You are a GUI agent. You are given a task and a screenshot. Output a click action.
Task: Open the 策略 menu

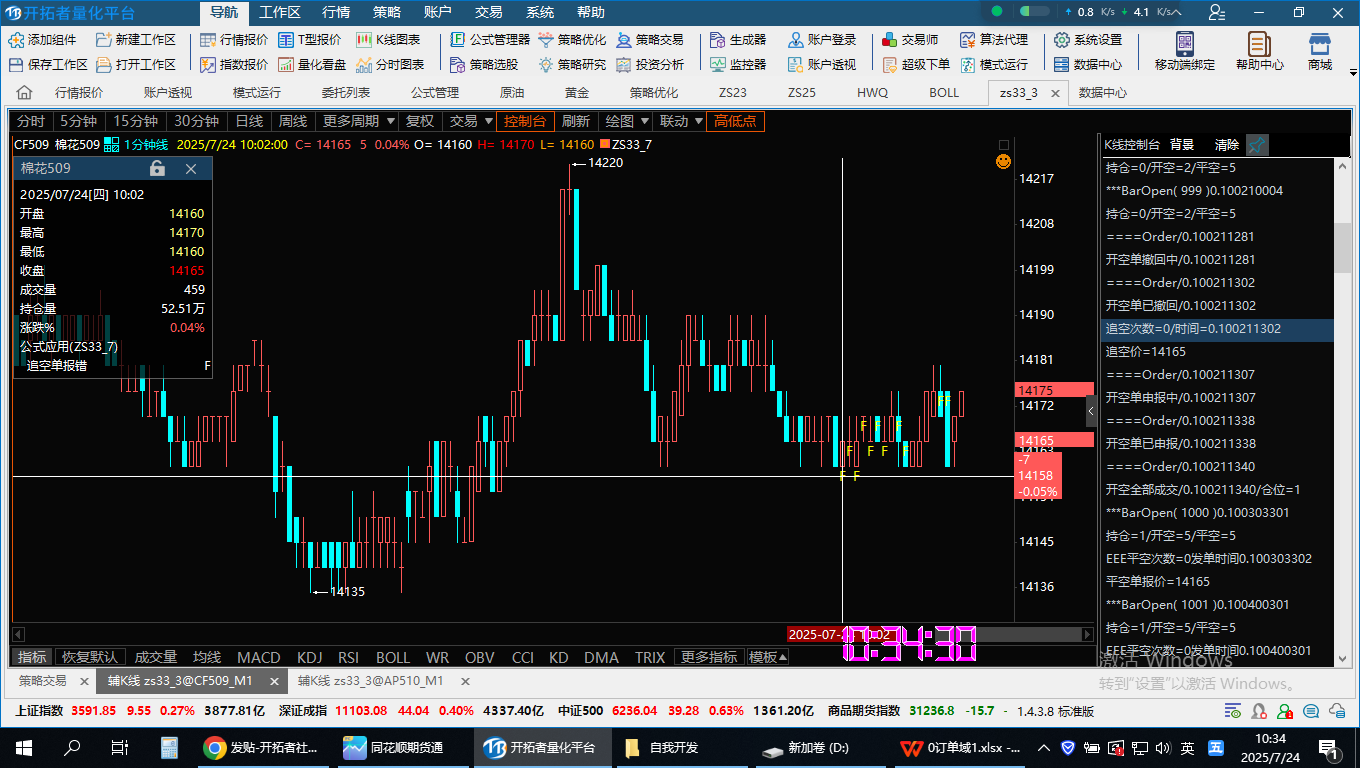pos(387,12)
